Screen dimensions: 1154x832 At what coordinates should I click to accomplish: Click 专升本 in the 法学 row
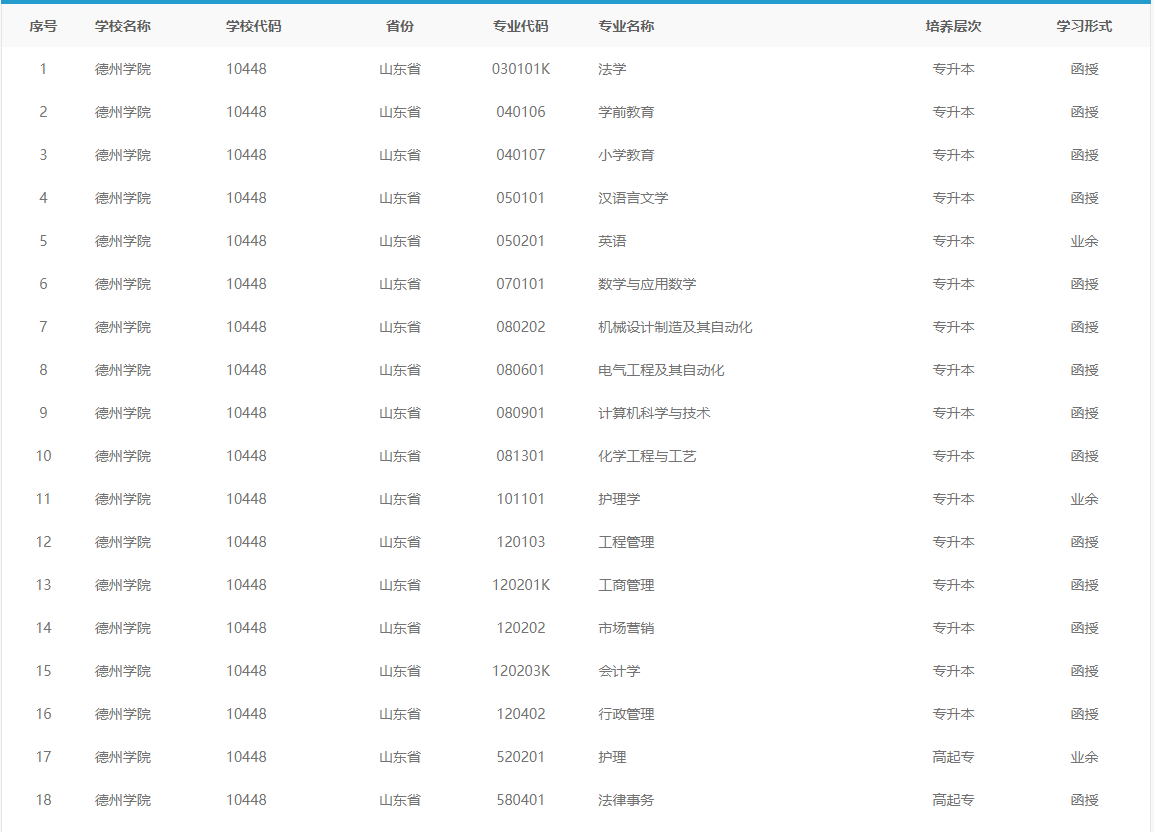click(953, 69)
